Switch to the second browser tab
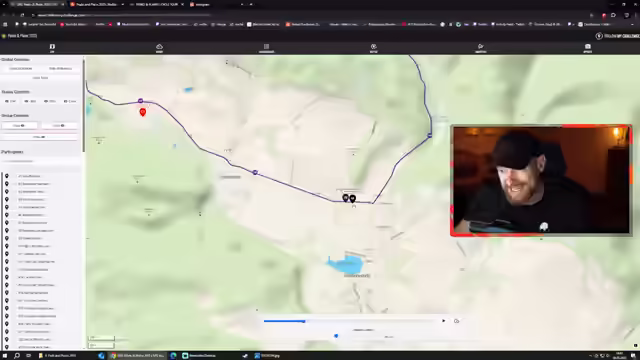 (97, 4)
